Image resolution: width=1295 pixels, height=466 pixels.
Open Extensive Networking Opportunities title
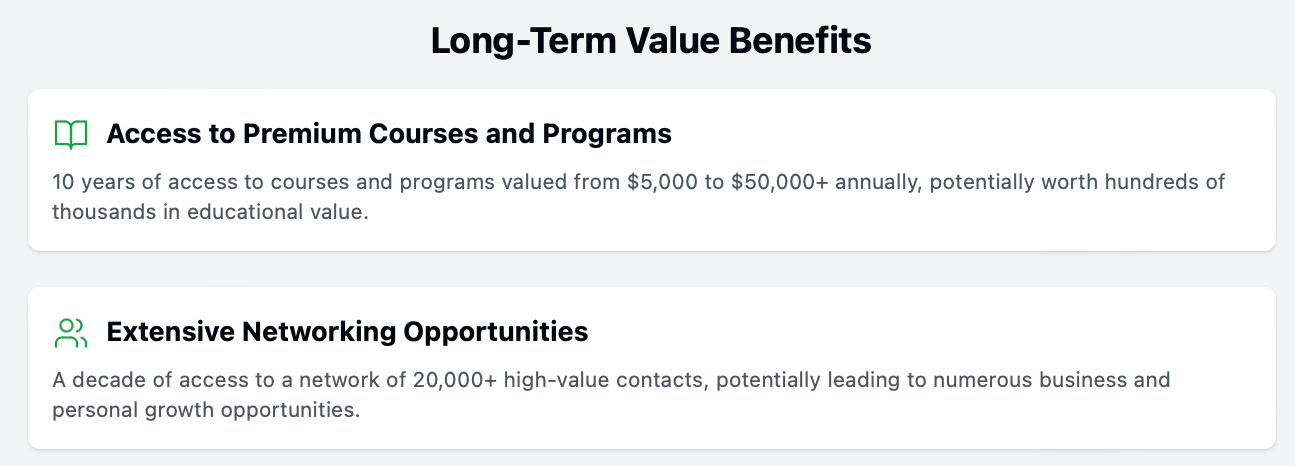coord(347,331)
